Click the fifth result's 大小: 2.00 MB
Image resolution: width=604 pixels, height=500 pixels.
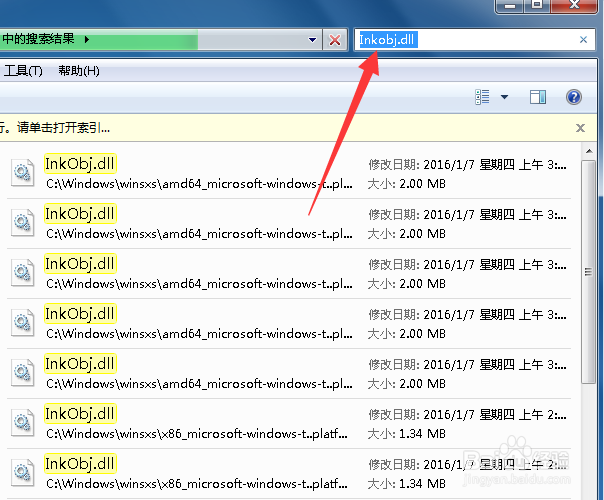pyautogui.click(x=407, y=384)
